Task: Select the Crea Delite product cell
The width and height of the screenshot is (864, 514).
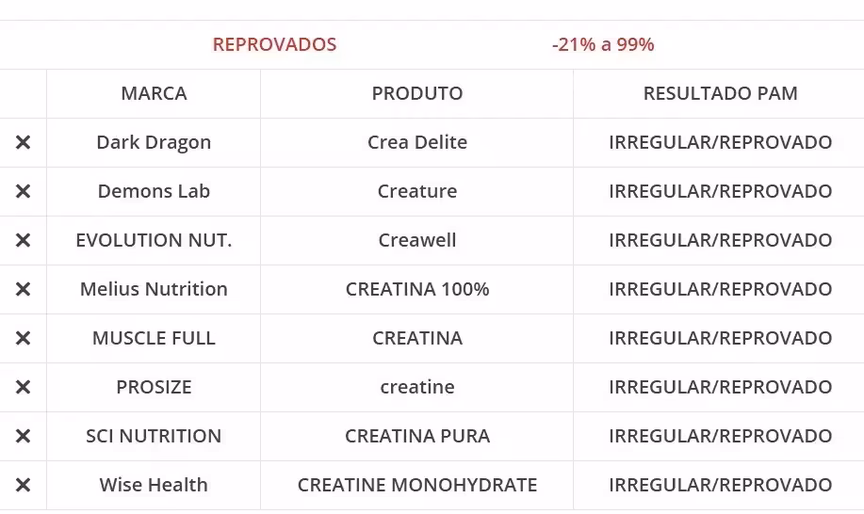Action: [x=417, y=143]
